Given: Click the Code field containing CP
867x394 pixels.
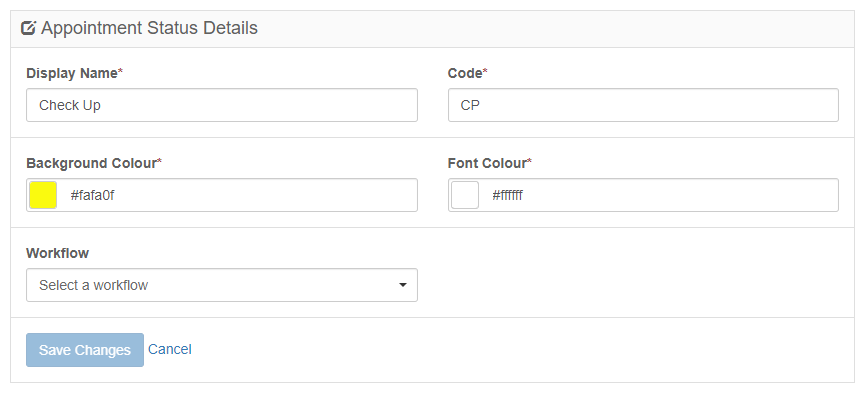Looking at the screenshot, I should click(x=643, y=105).
